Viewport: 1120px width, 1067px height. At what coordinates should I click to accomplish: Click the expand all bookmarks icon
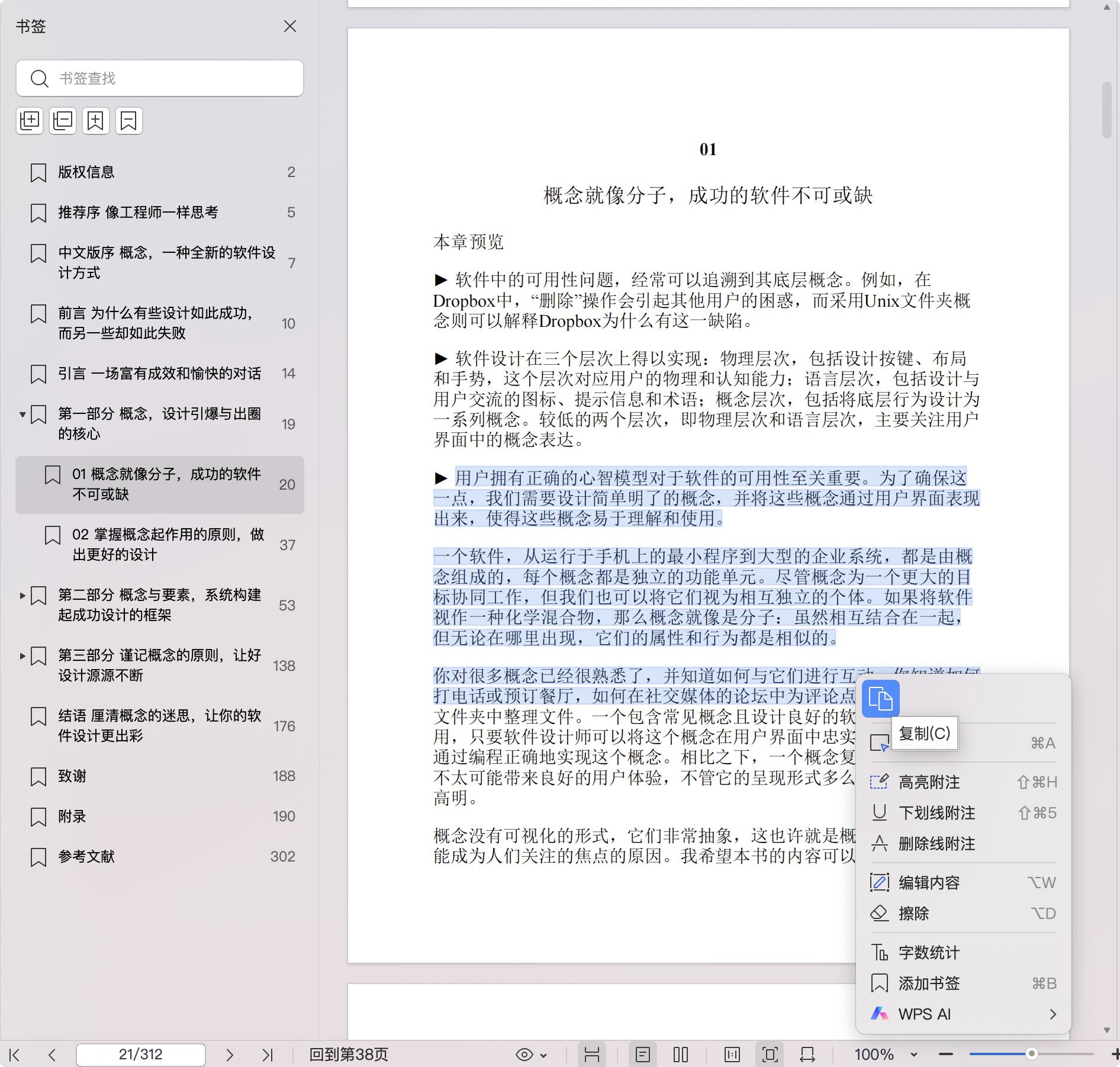(30, 121)
